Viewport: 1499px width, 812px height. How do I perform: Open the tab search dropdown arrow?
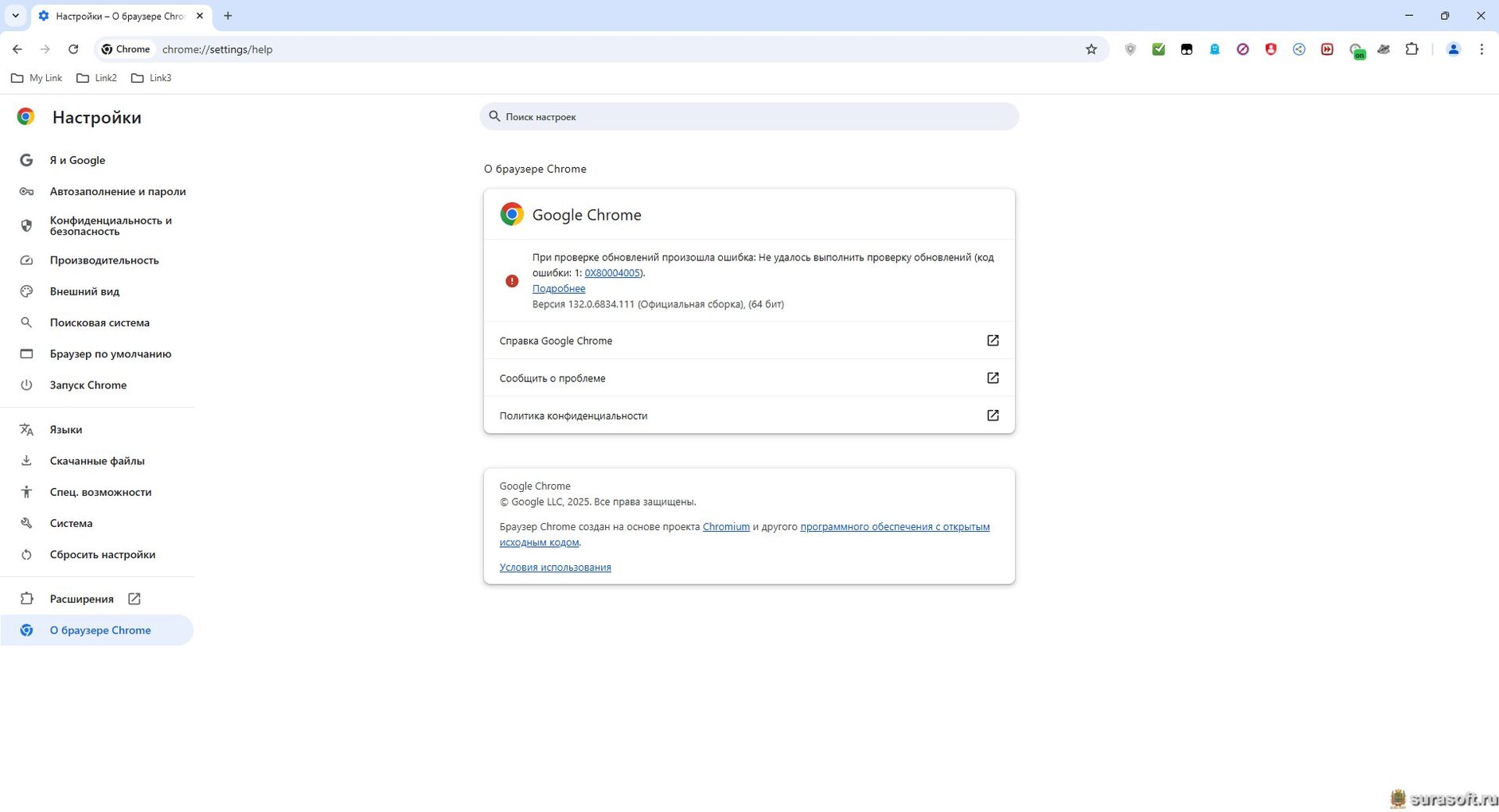[x=15, y=16]
